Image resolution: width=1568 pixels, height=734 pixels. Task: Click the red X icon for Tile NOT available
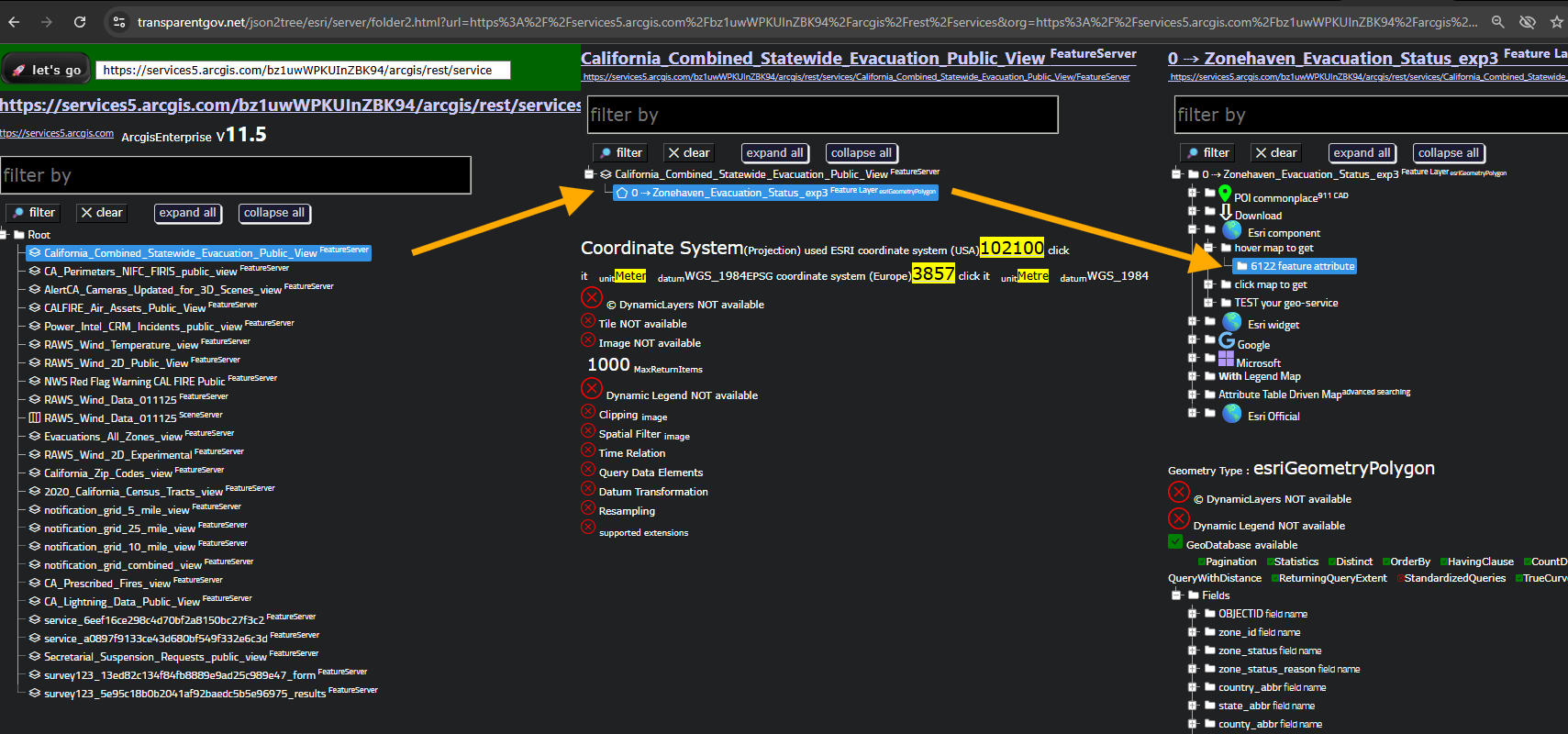pos(589,320)
